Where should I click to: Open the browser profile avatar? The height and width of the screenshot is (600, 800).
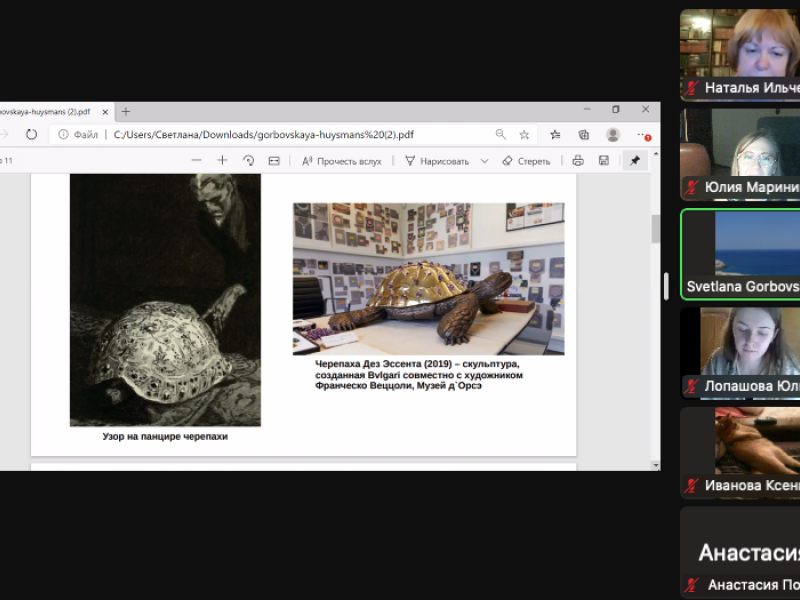click(x=613, y=134)
